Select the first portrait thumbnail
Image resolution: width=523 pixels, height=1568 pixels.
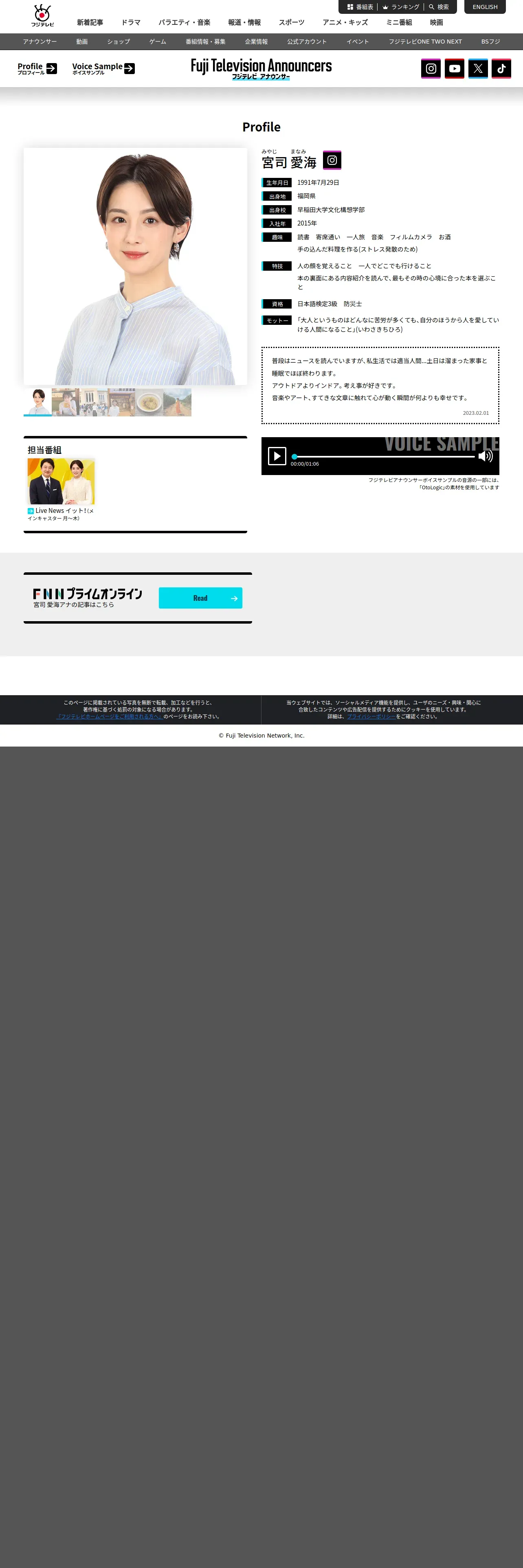coord(38,402)
